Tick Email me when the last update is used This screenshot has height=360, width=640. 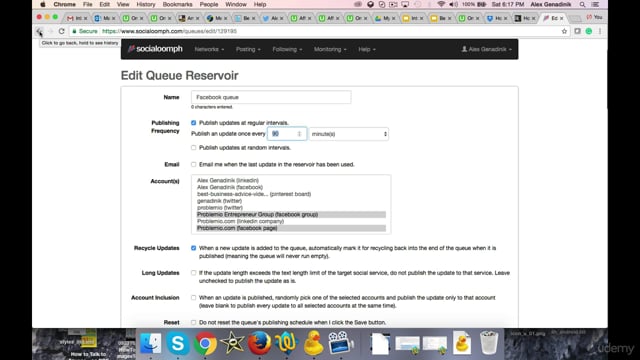(x=193, y=164)
